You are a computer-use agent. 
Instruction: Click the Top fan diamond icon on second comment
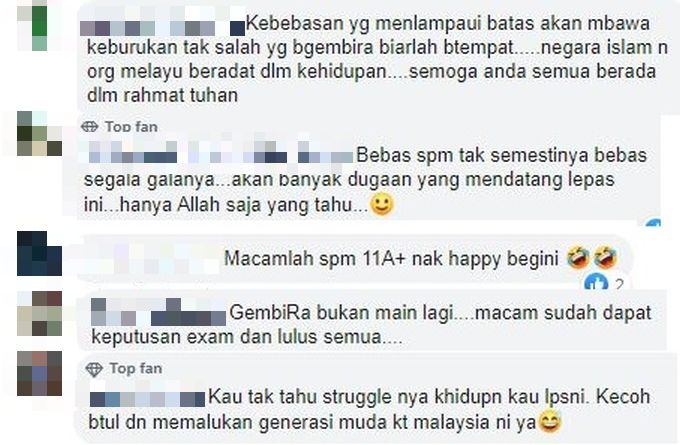click(89, 127)
